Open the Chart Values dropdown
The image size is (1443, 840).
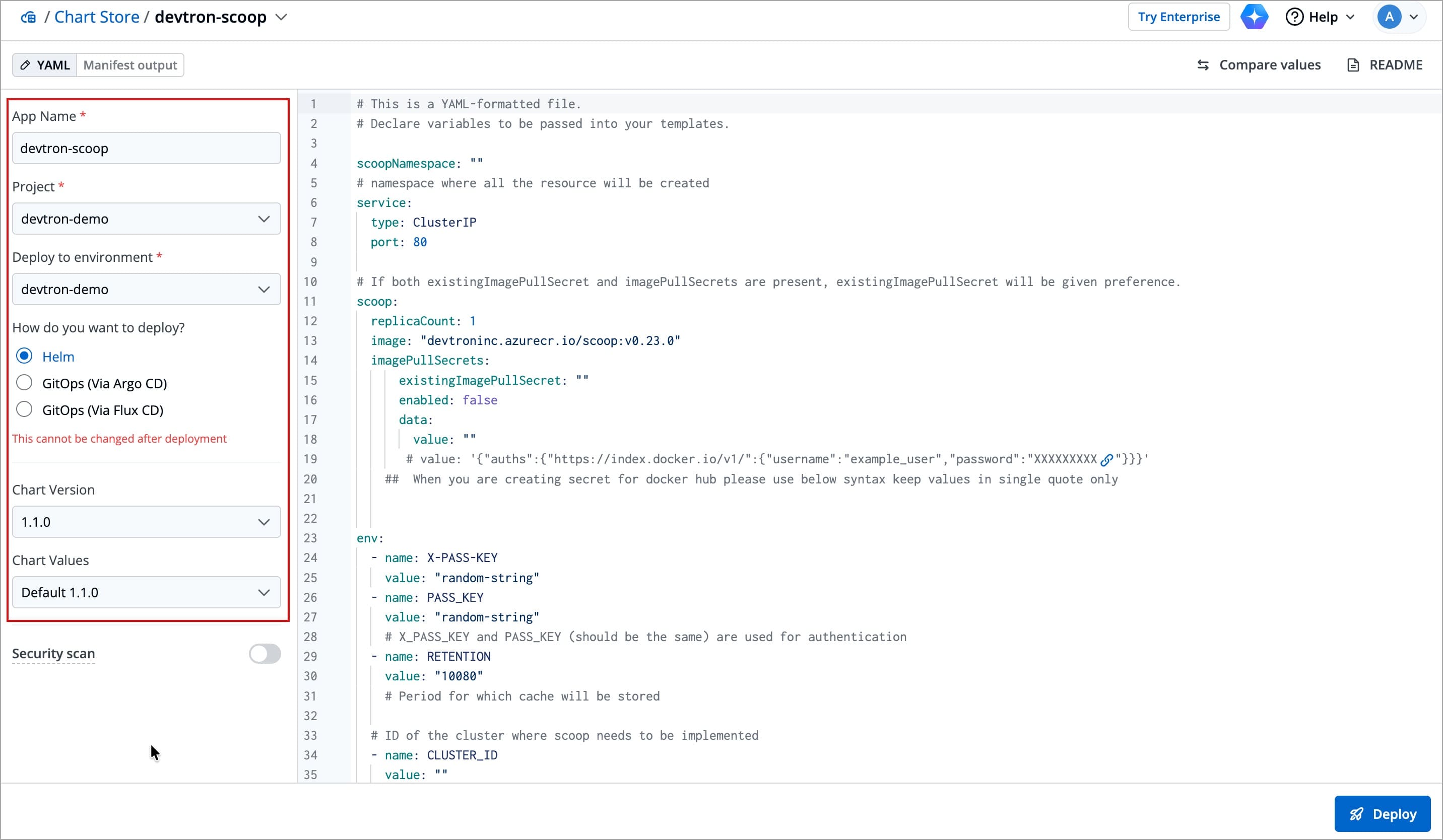(x=146, y=592)
